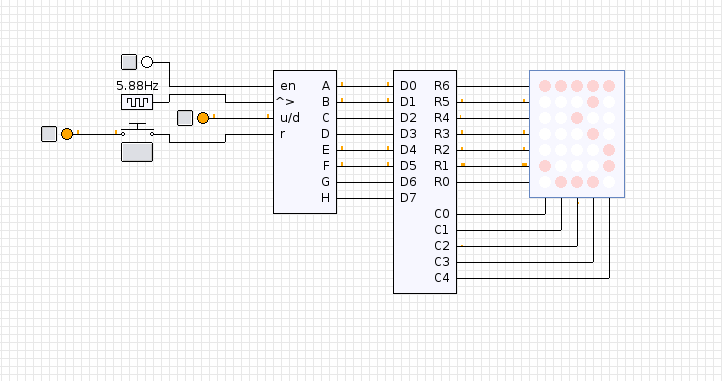Click the counter's reset pin r
The height and width of the screenshot is (381, 722).
[x=282, y=134]
